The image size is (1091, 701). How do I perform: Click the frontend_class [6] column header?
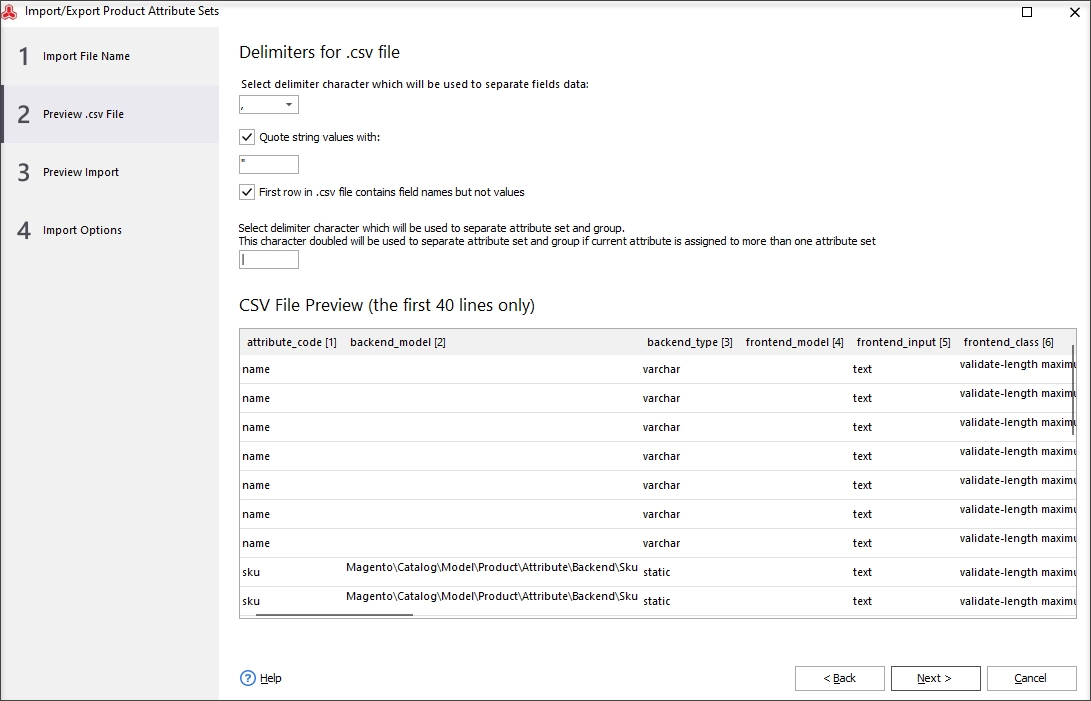click(x=1008, y=342)
